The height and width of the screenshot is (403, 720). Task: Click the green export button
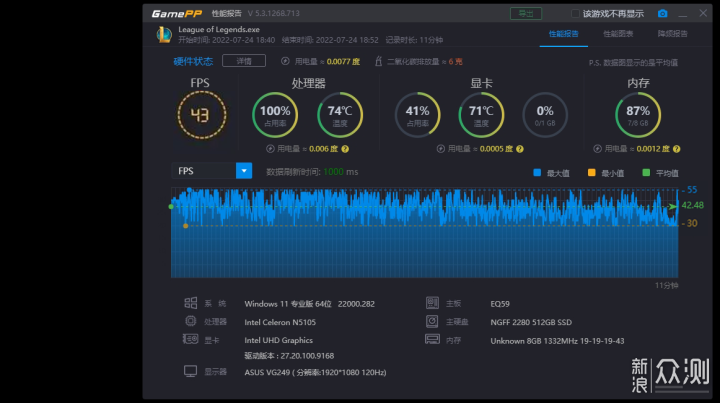(x=526, y=14)
